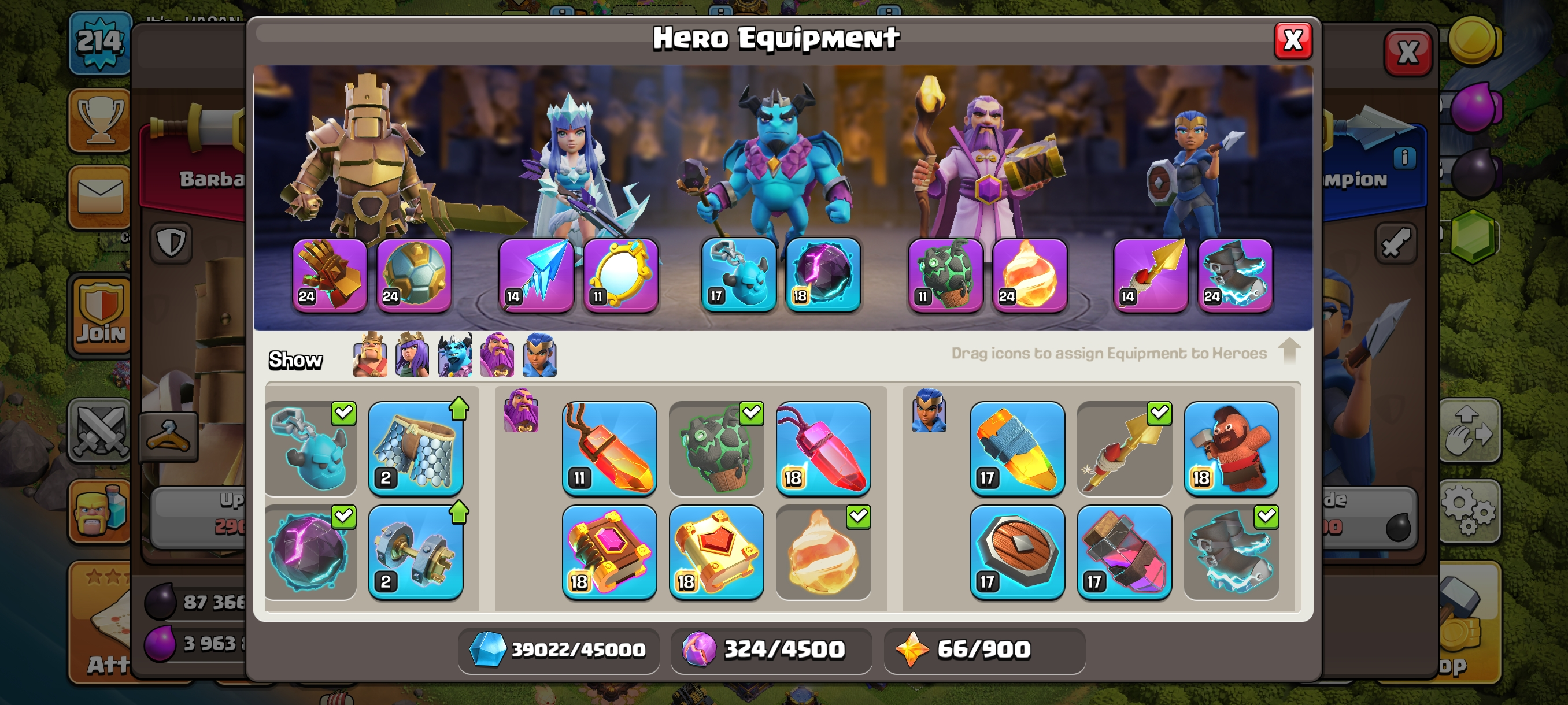1568x705 pixels.
Task: Toggle the Minion Prince show filter
Action: click(x=454, y=355)
